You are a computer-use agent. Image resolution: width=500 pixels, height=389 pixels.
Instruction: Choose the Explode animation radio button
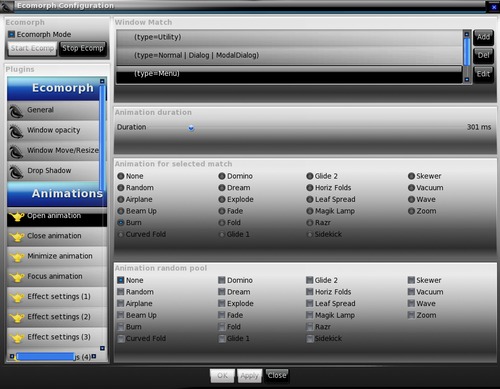coord(222,199)
